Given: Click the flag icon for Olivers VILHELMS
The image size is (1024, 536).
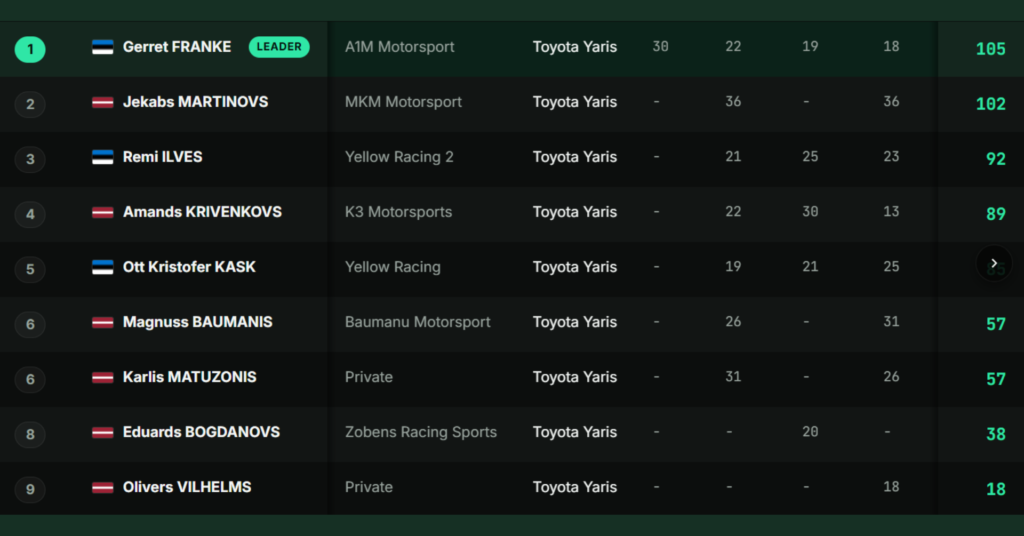Looking at the screenshot, I should 103,487.
